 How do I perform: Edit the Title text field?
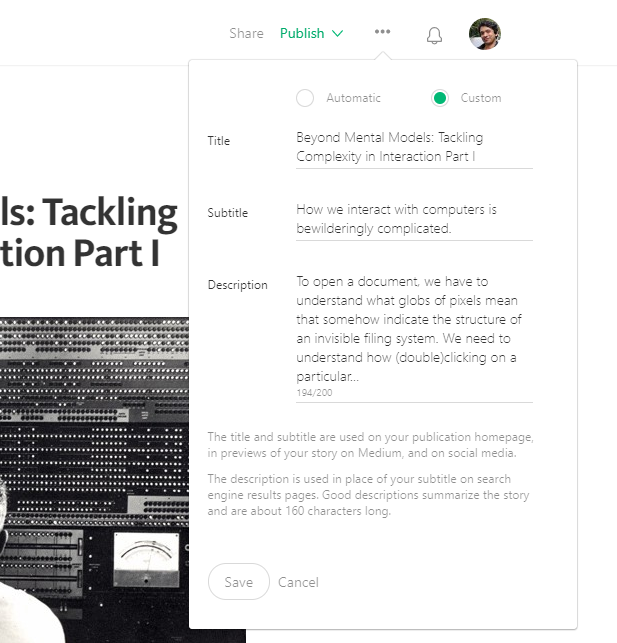[x=414, y=147]
